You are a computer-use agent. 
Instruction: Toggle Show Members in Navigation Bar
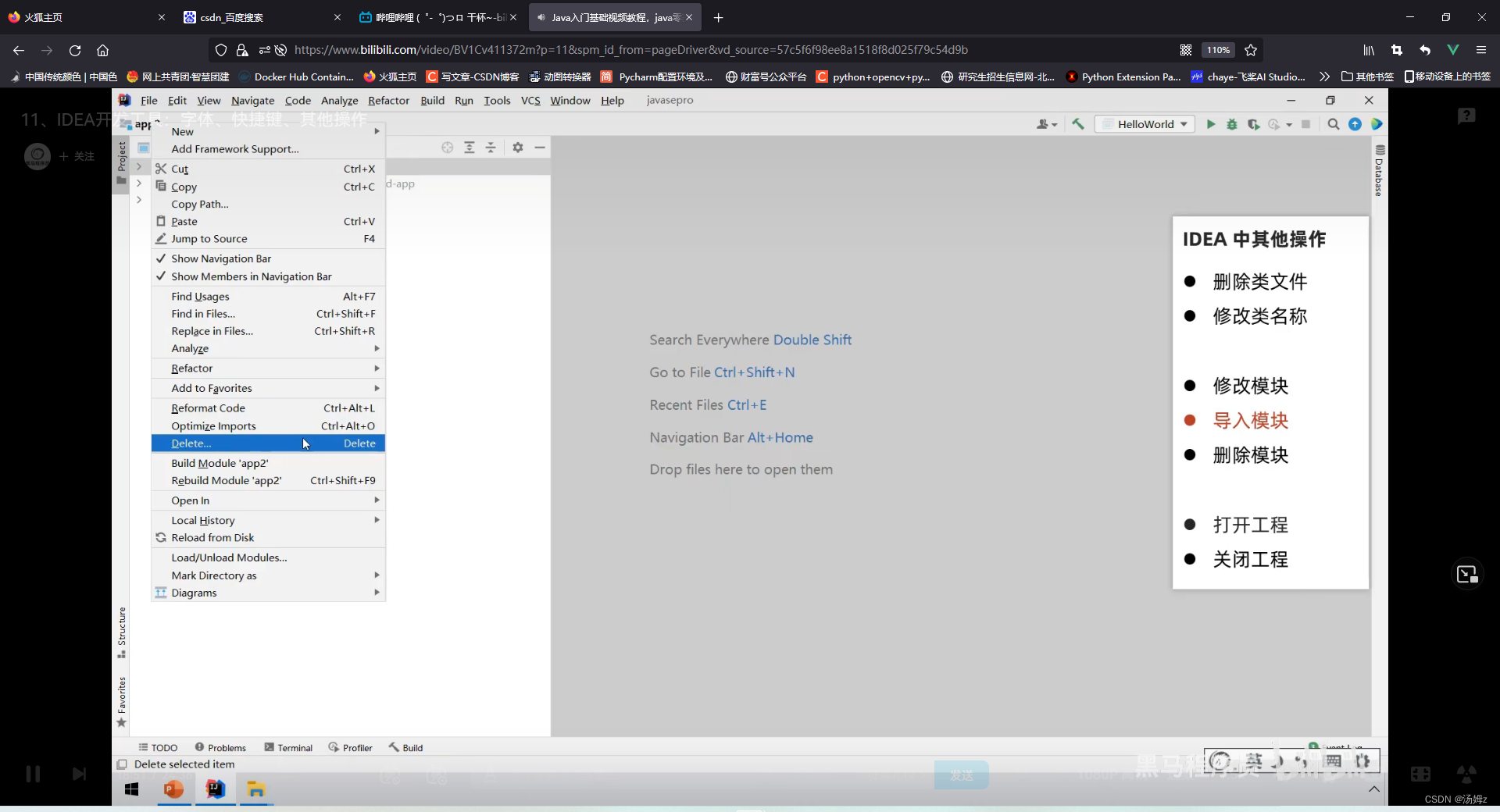click(x=268, y=276)
